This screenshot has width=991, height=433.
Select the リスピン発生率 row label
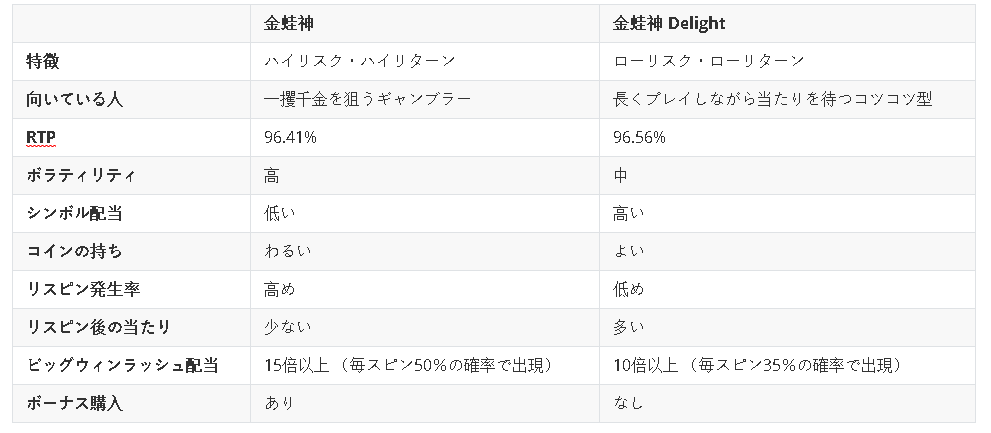pos(82,289)
